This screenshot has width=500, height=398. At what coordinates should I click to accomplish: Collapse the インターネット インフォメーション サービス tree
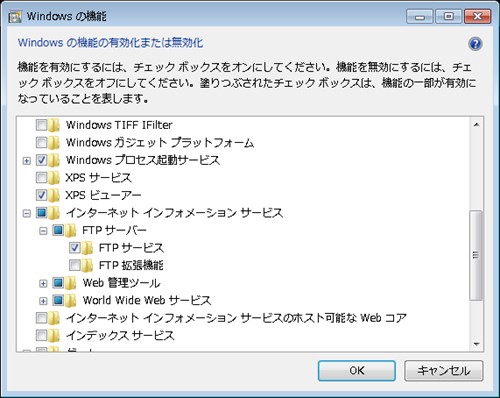coord(27,213)
